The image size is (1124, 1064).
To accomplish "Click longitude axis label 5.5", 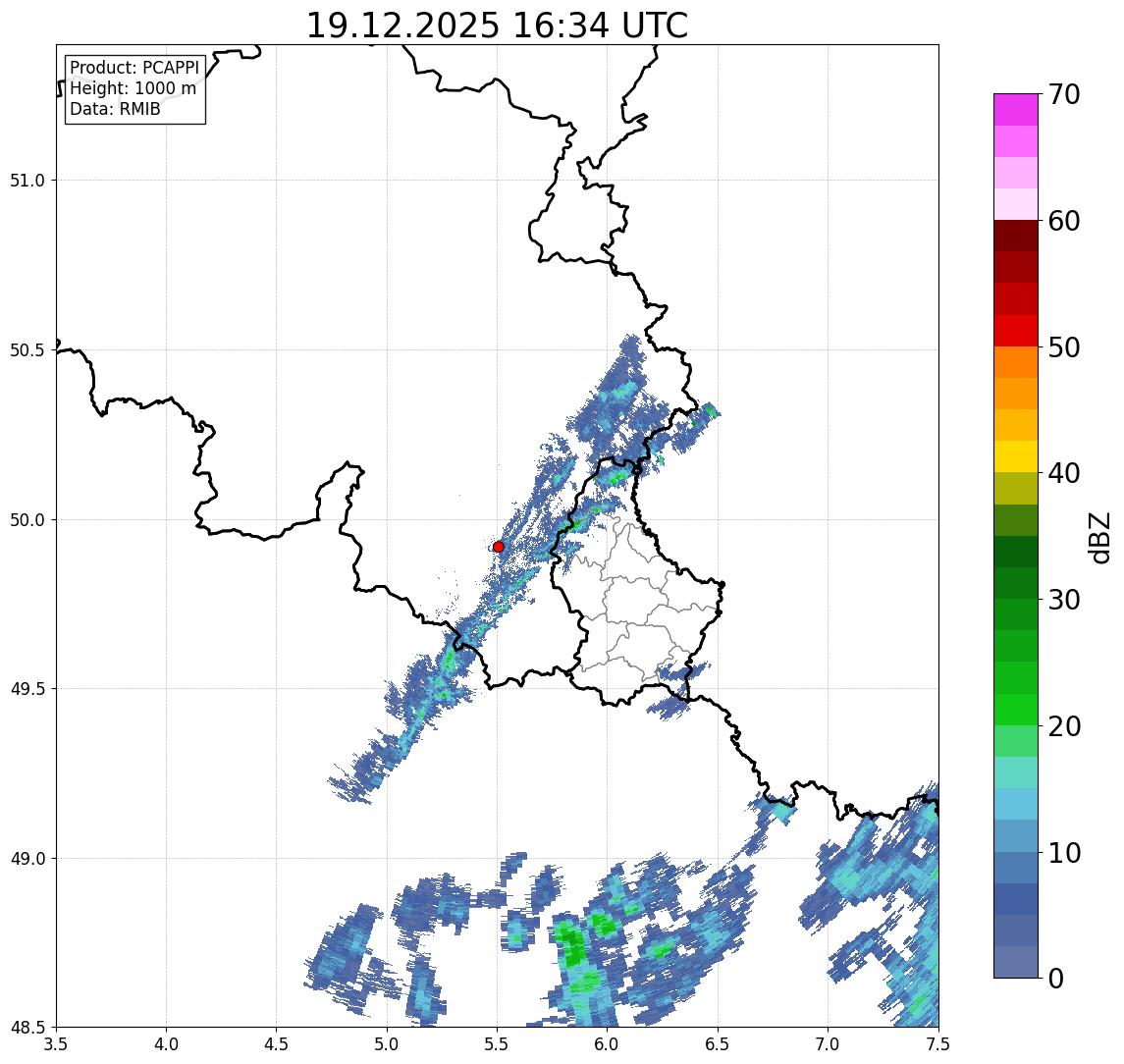I will coord(498,1043).
